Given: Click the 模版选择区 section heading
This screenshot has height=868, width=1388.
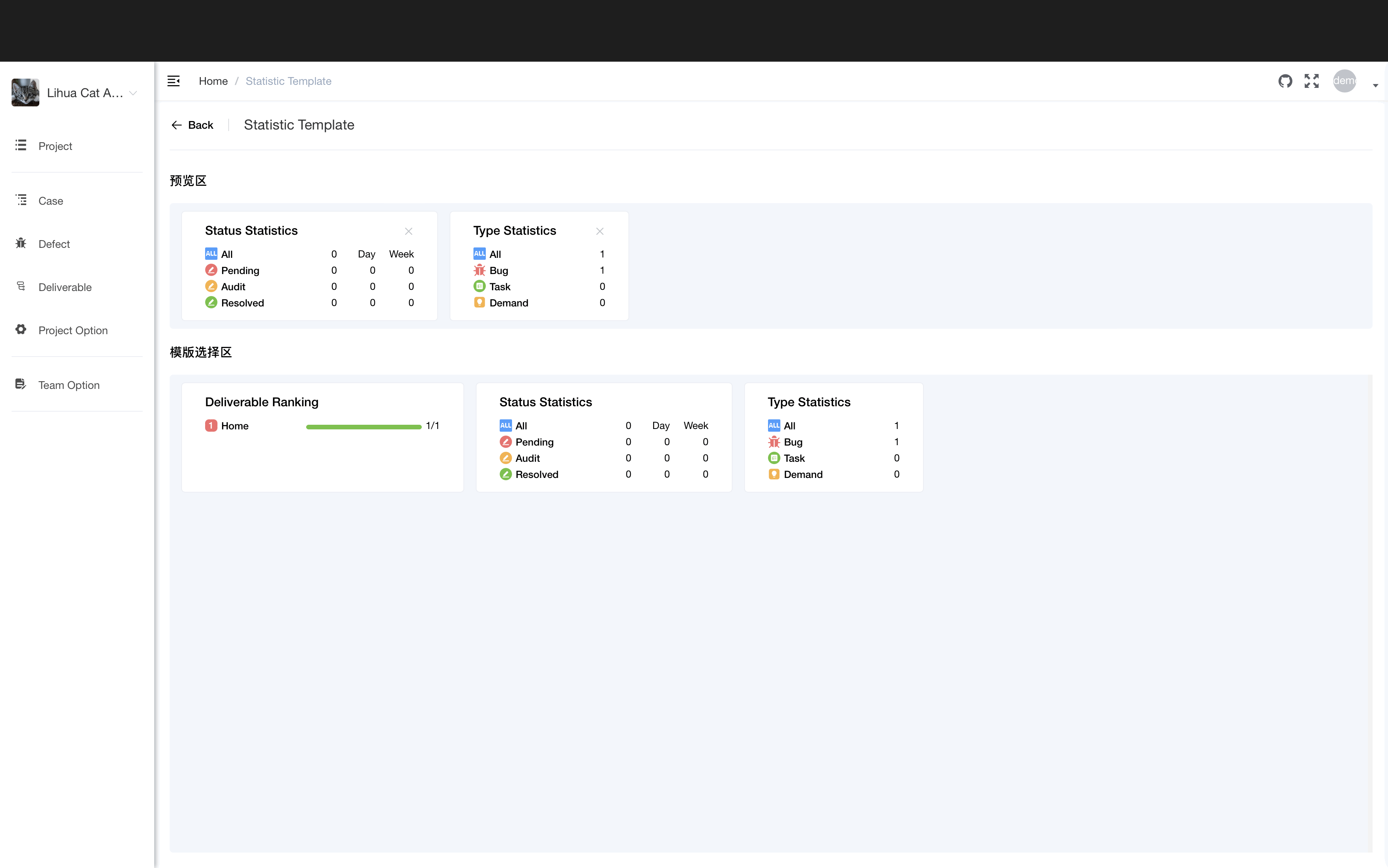Looking at the screenshot, I should pos(200,352).
